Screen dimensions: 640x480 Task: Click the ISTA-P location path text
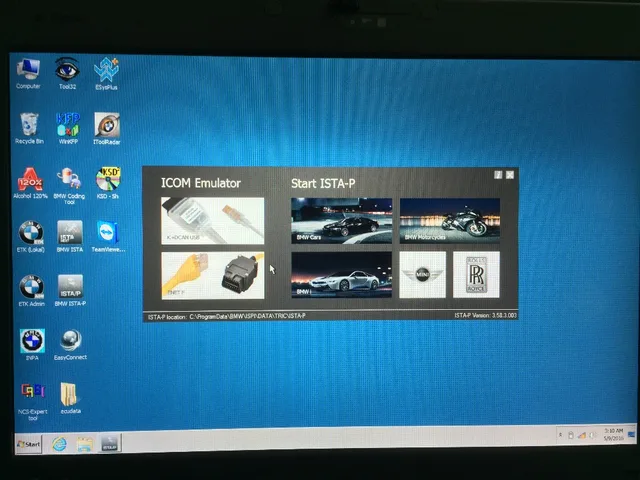click(227, 316)
